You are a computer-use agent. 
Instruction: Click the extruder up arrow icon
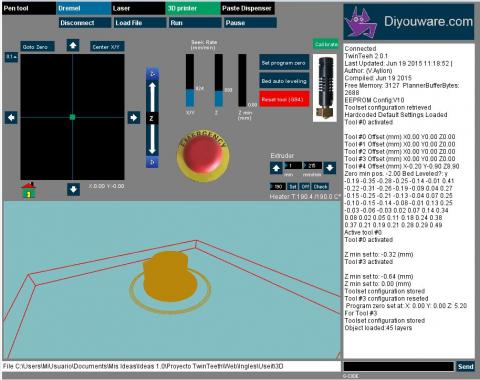(x=276, y=168)
